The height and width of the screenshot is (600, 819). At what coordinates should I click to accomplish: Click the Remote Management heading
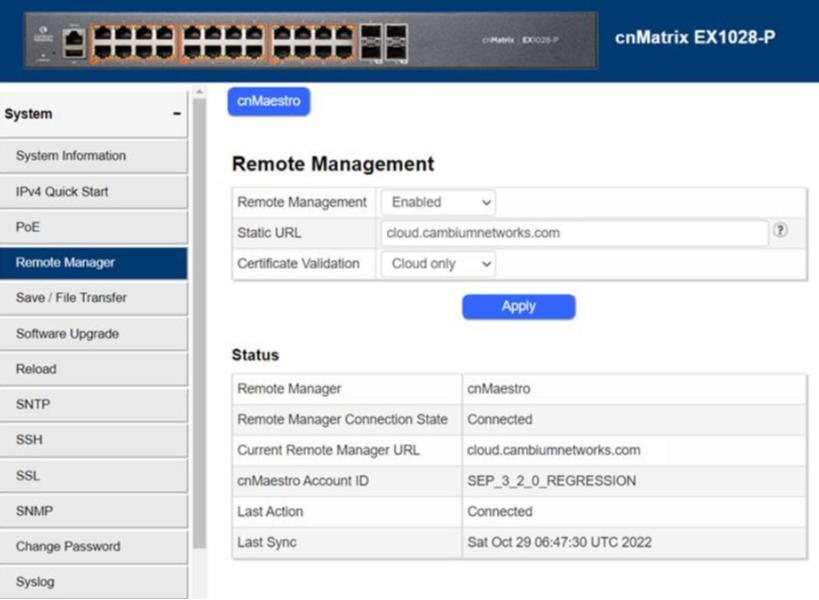(333, 164)
